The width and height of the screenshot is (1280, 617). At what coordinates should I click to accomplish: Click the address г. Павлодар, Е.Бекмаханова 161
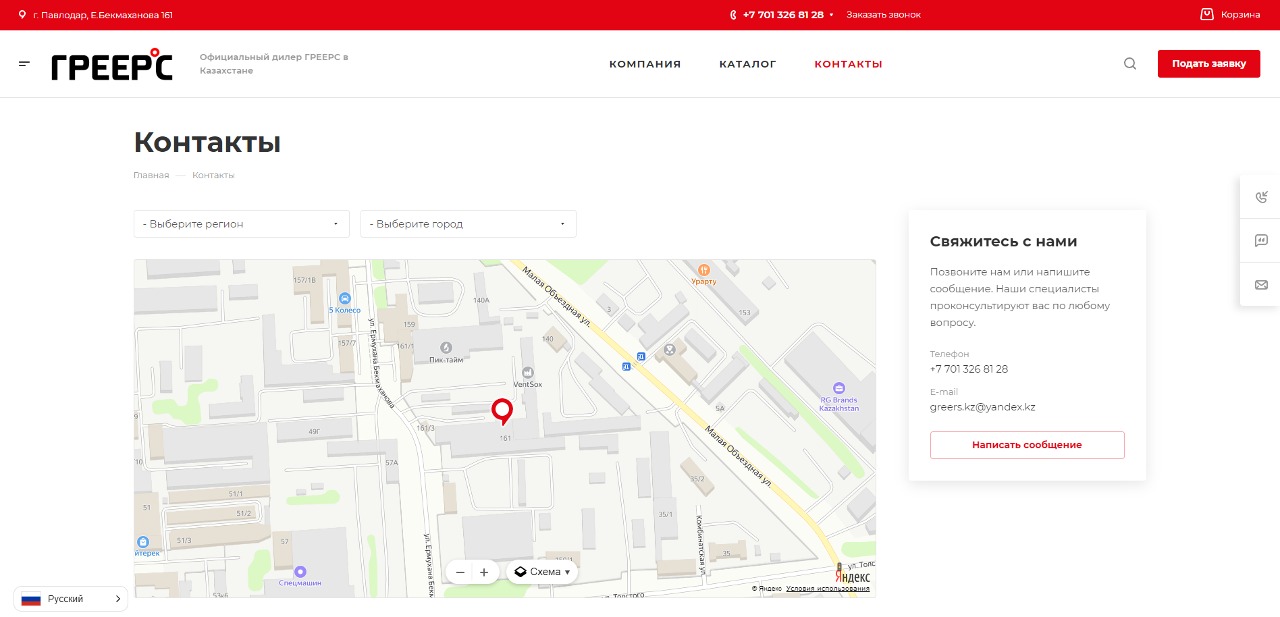[x=103, y=15]
